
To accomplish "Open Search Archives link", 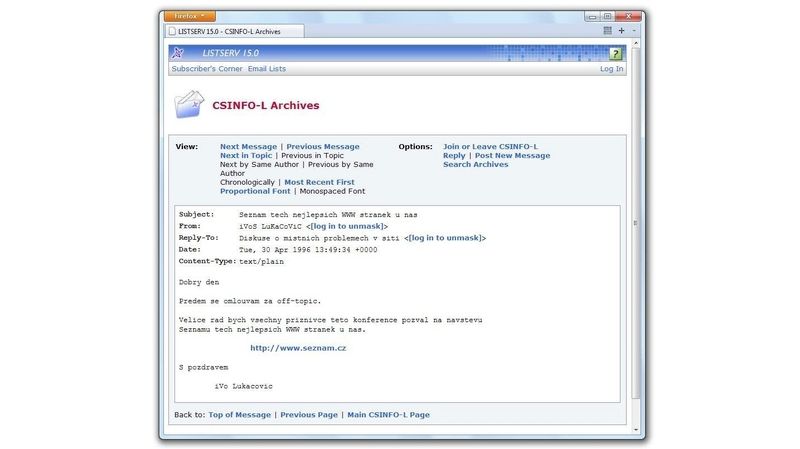I will (x=476, y=165).
